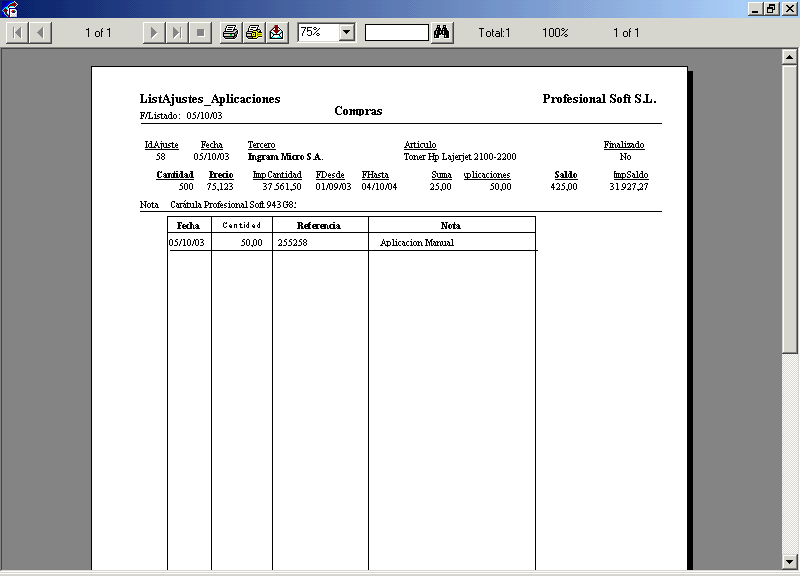
Task: Click the application icon in title bar
Action: [x=10, y=9]
